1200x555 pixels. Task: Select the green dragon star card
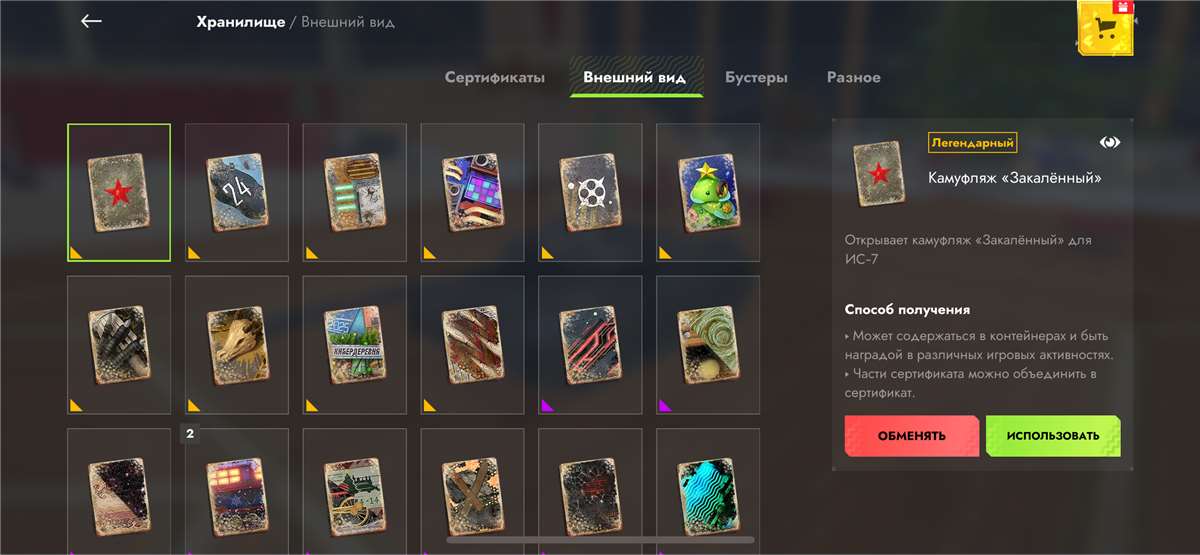708,193
